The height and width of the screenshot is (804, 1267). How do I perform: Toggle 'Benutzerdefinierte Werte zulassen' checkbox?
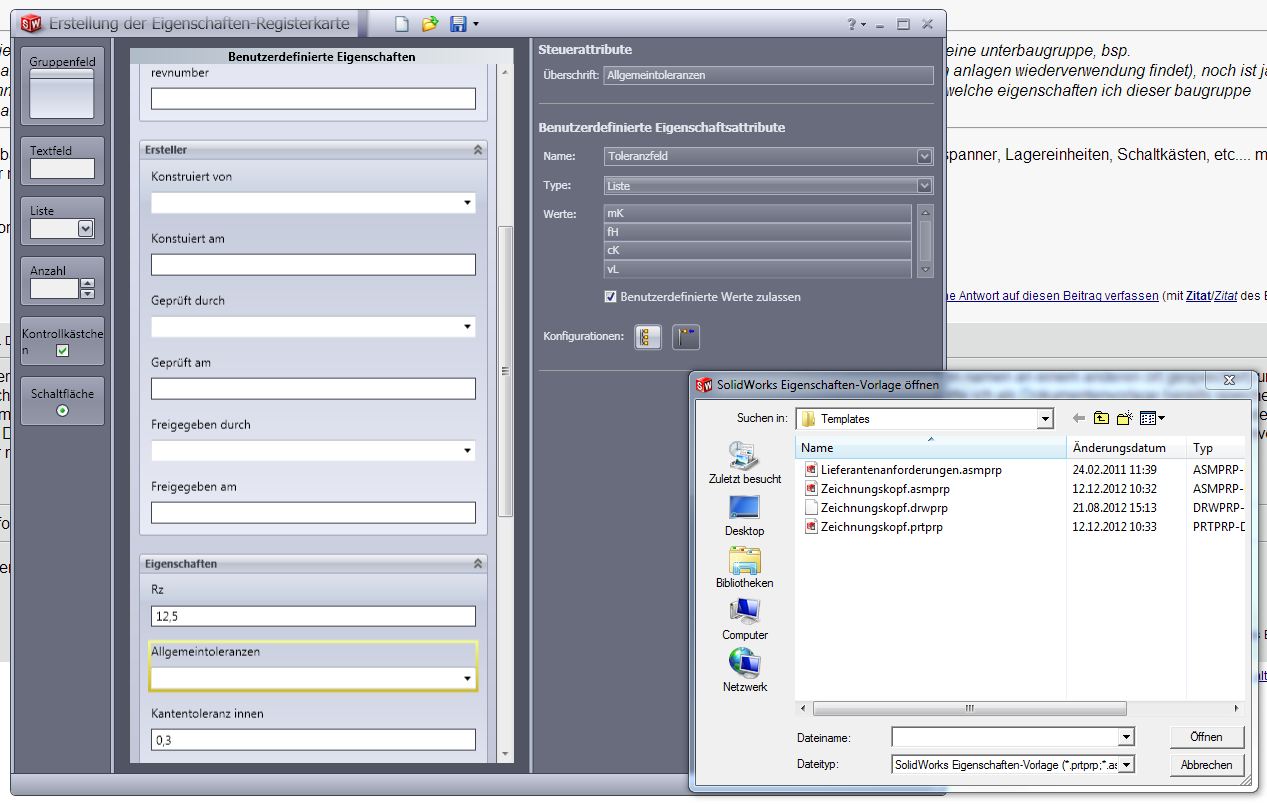click(611, 297)
